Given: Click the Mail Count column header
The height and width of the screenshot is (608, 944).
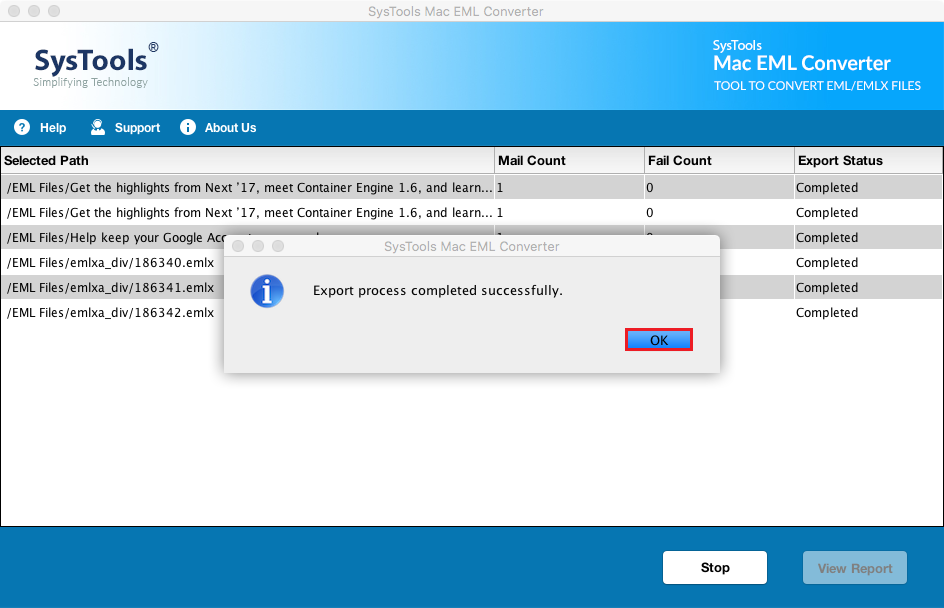Looking at the screenshot, I should 570,161.
